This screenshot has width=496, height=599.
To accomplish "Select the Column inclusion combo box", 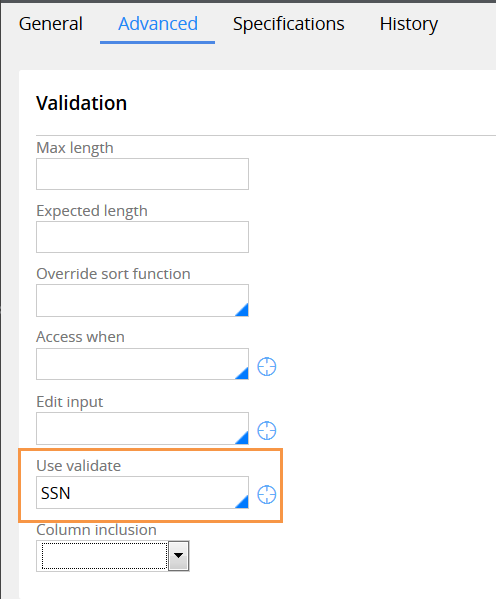I will (x=113, y=556).
